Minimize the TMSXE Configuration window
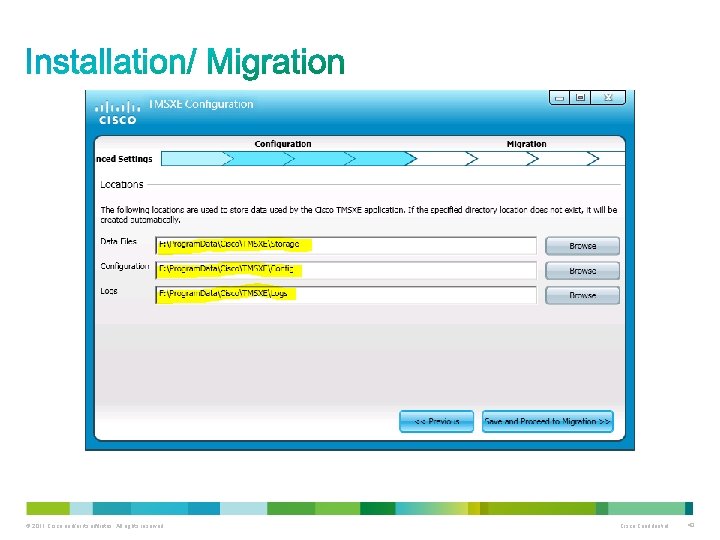This screenshot has width=720, height=540. [x=559, y=97]
